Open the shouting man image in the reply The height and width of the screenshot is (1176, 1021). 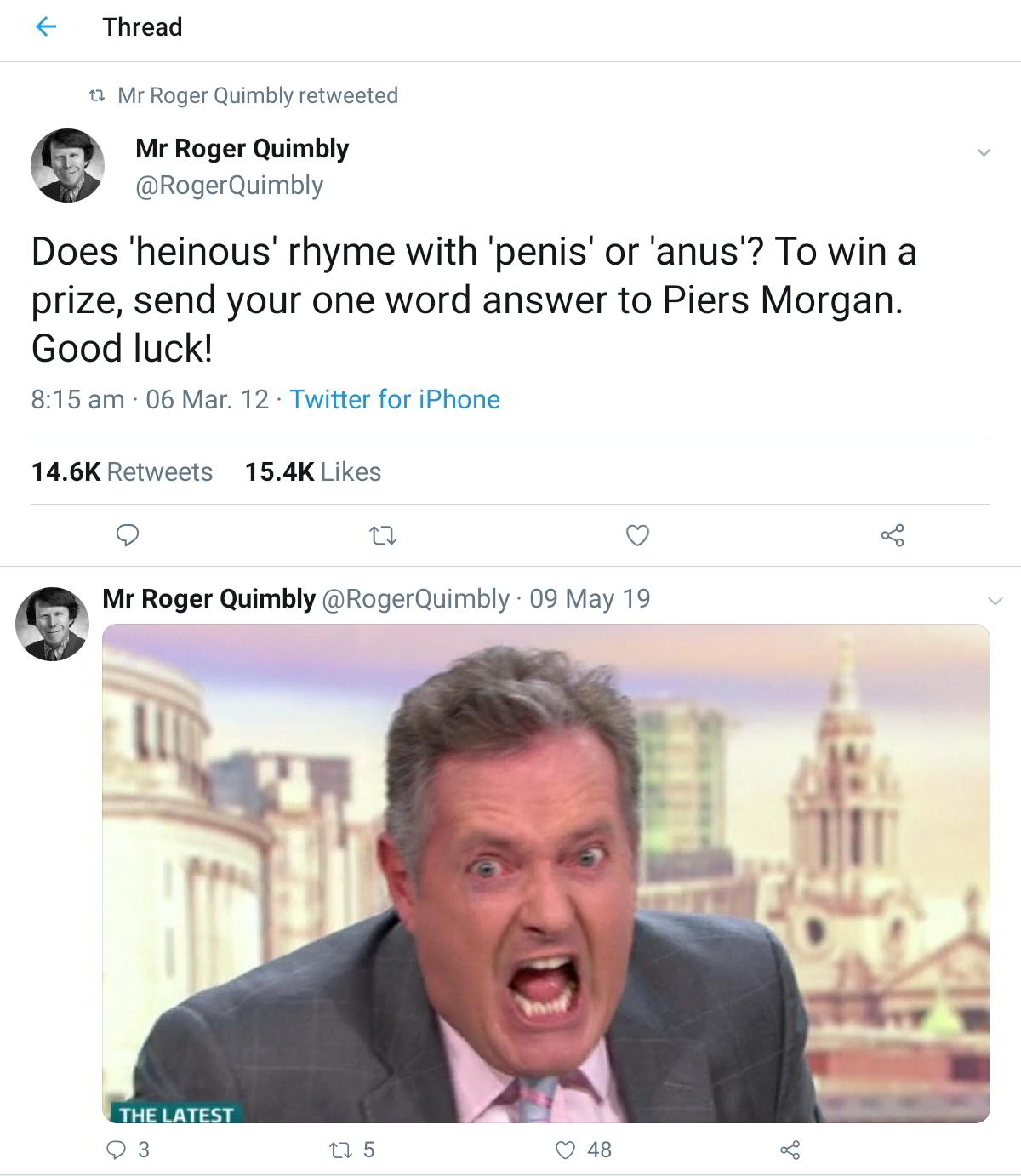pos(545,873)
